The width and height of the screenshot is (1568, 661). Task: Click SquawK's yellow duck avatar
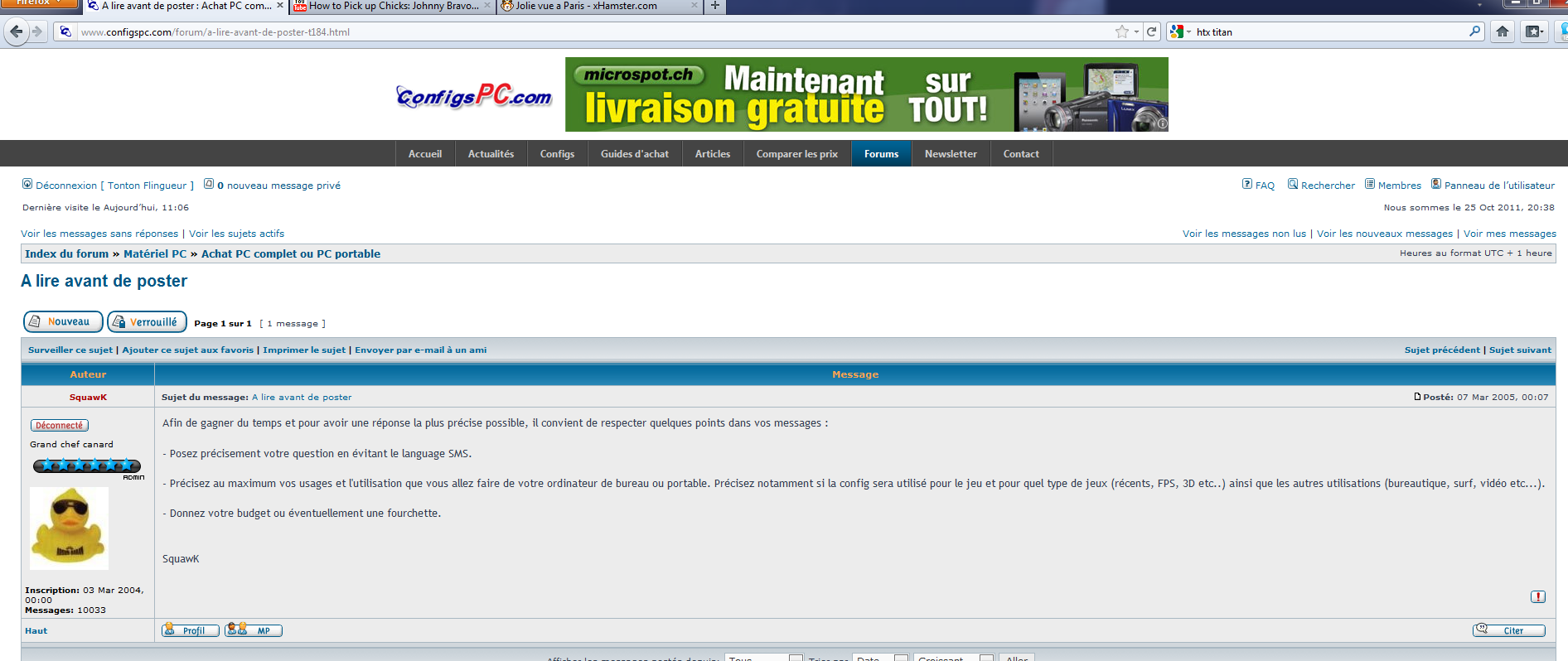[x=69, y=528]
